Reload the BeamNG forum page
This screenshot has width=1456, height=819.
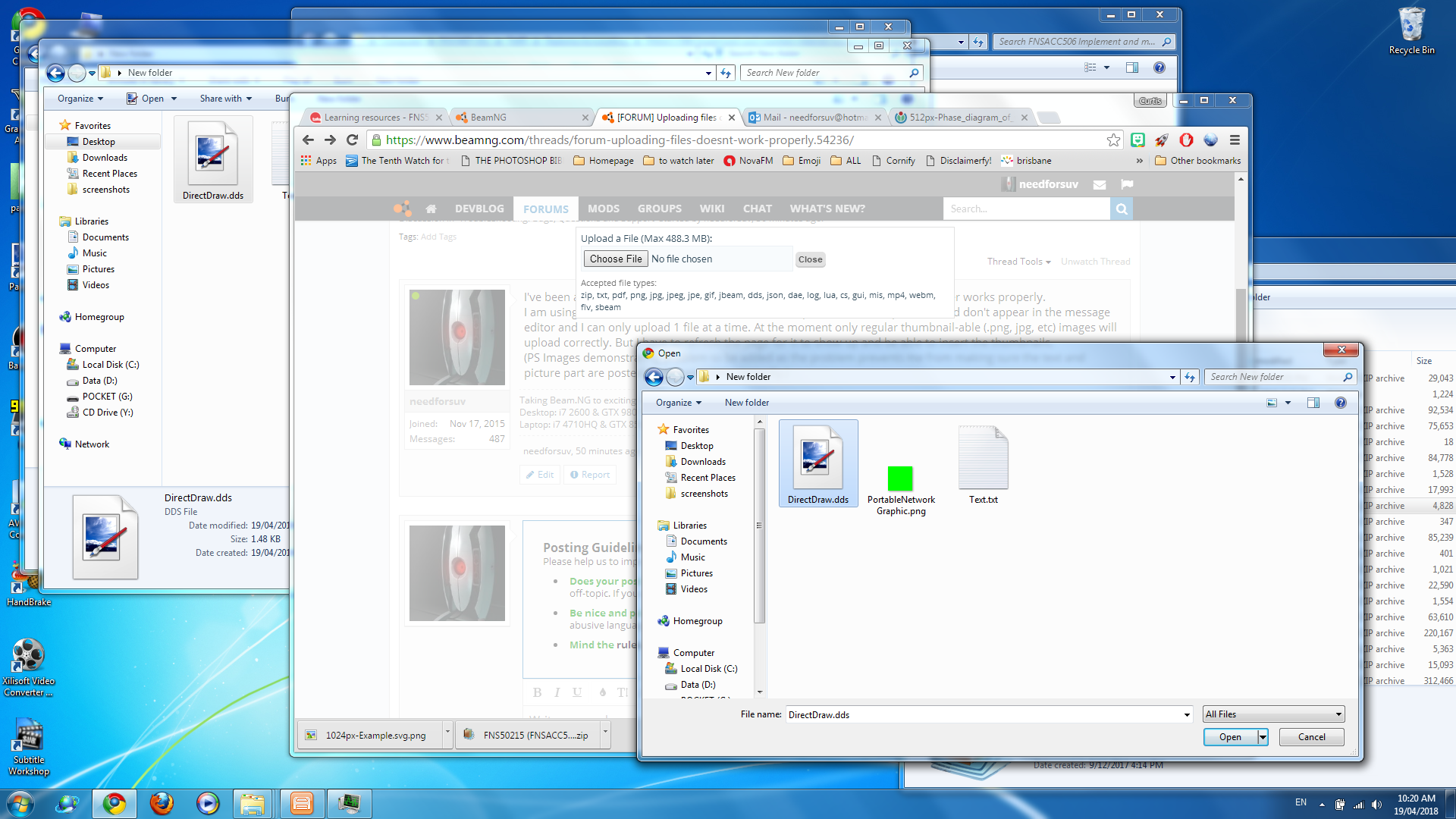tap(352, 140)
